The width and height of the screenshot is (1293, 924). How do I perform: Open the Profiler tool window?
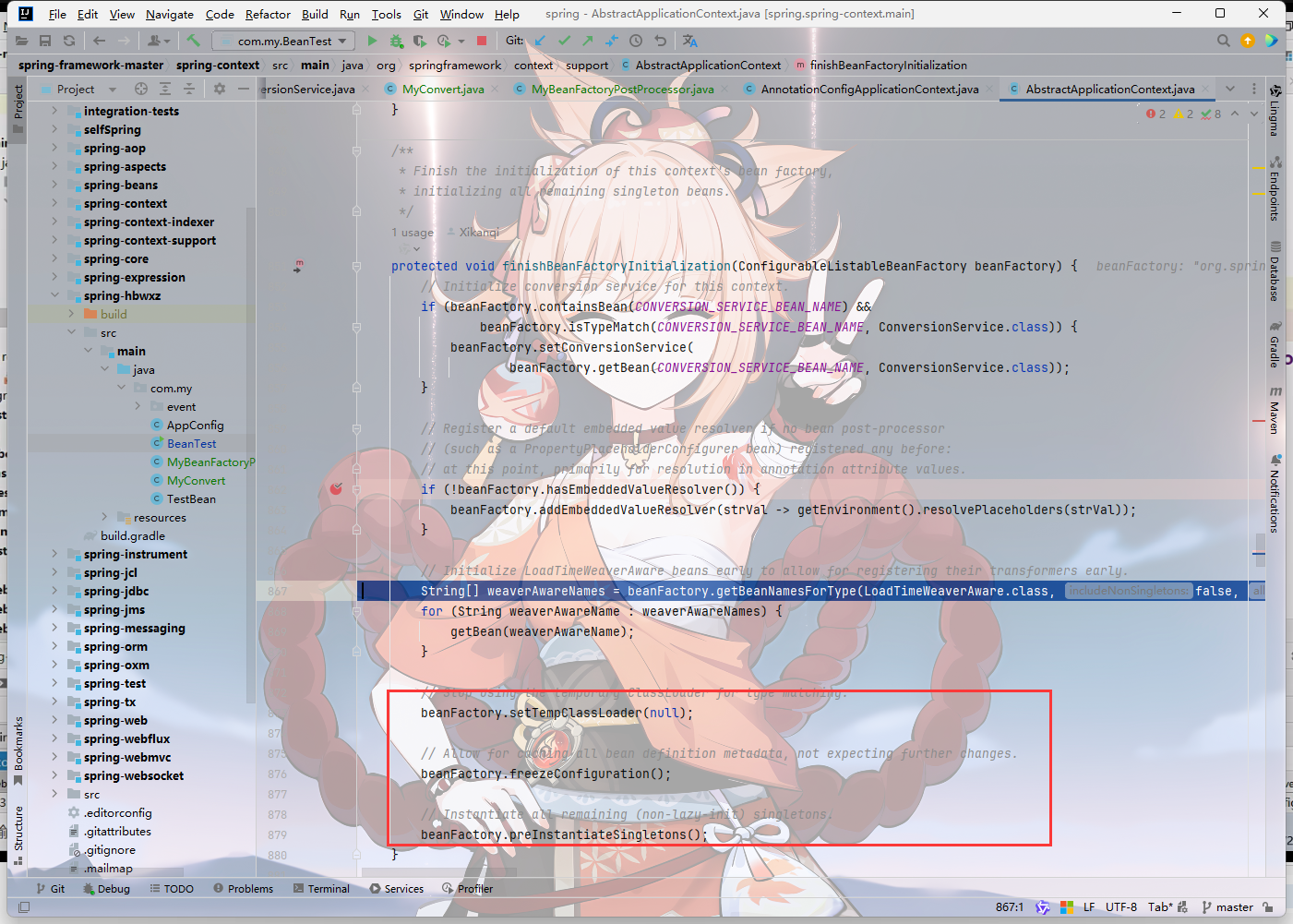468,889
